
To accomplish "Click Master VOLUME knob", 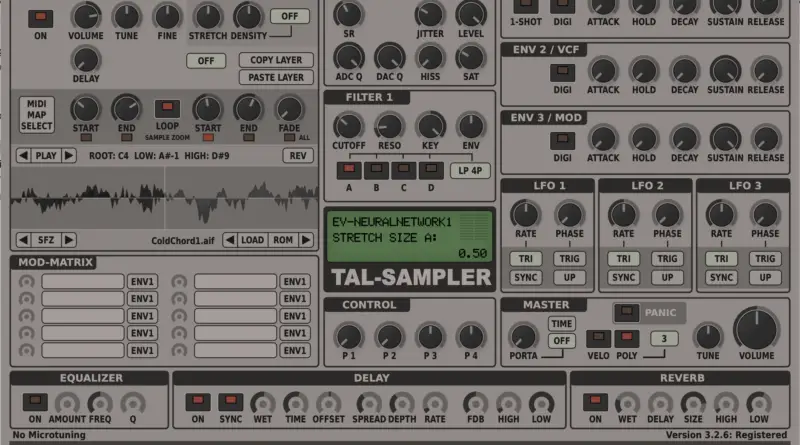I will pos(757,329).
